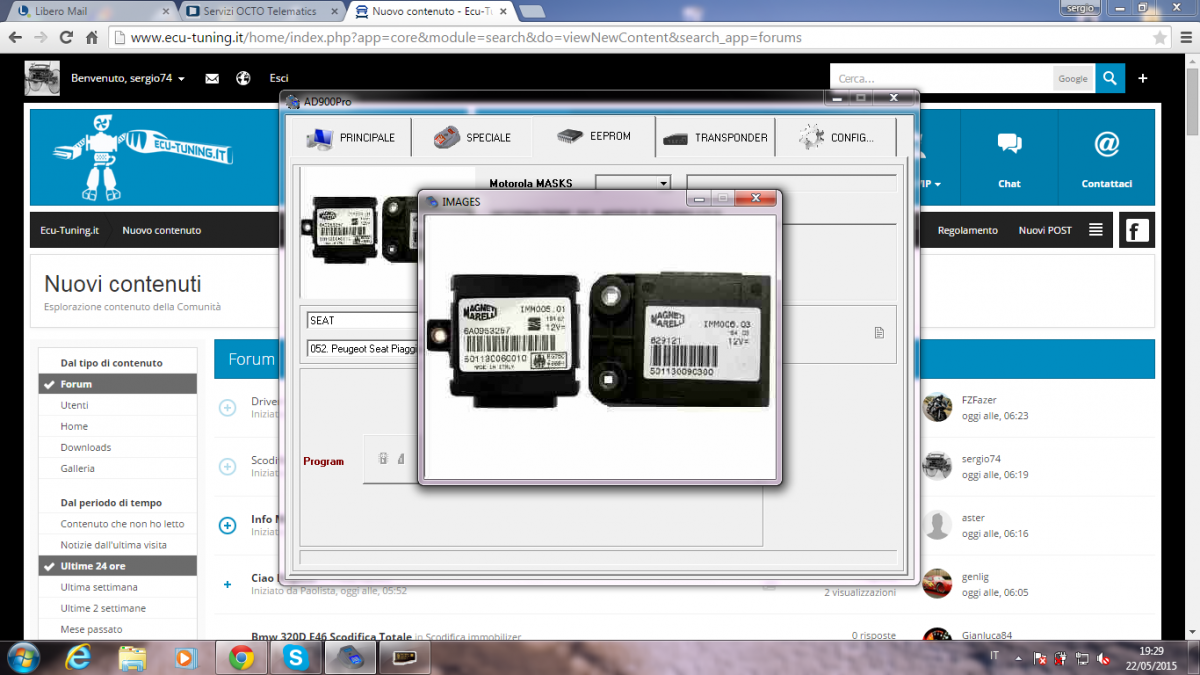Select the Utenti content type filter

coord(117,405)
